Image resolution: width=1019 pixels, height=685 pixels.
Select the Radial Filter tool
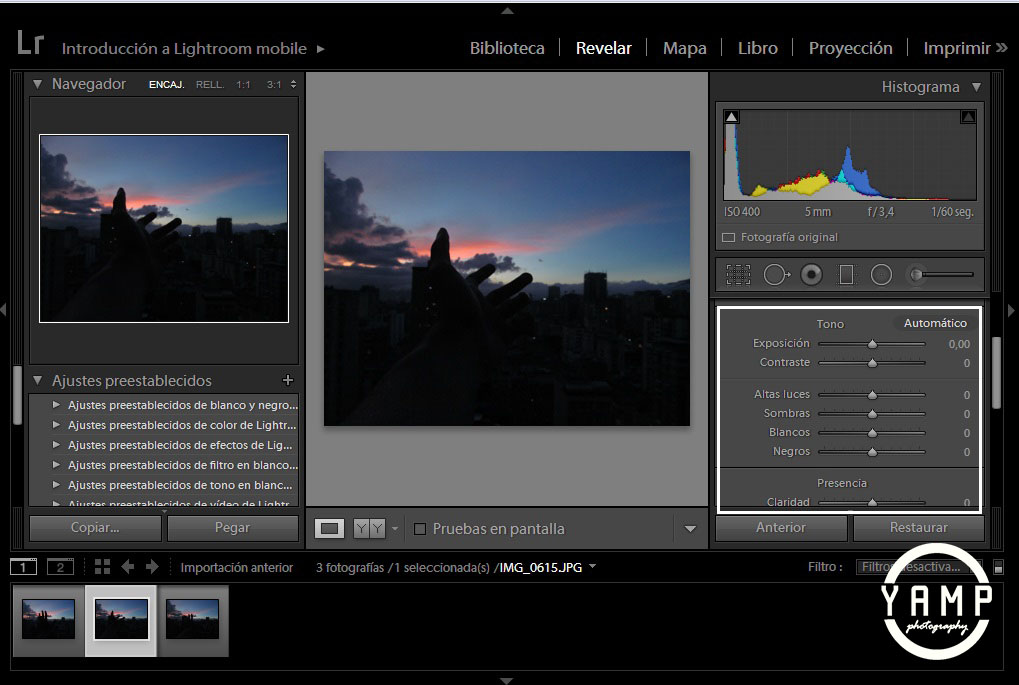coord(881,274)
